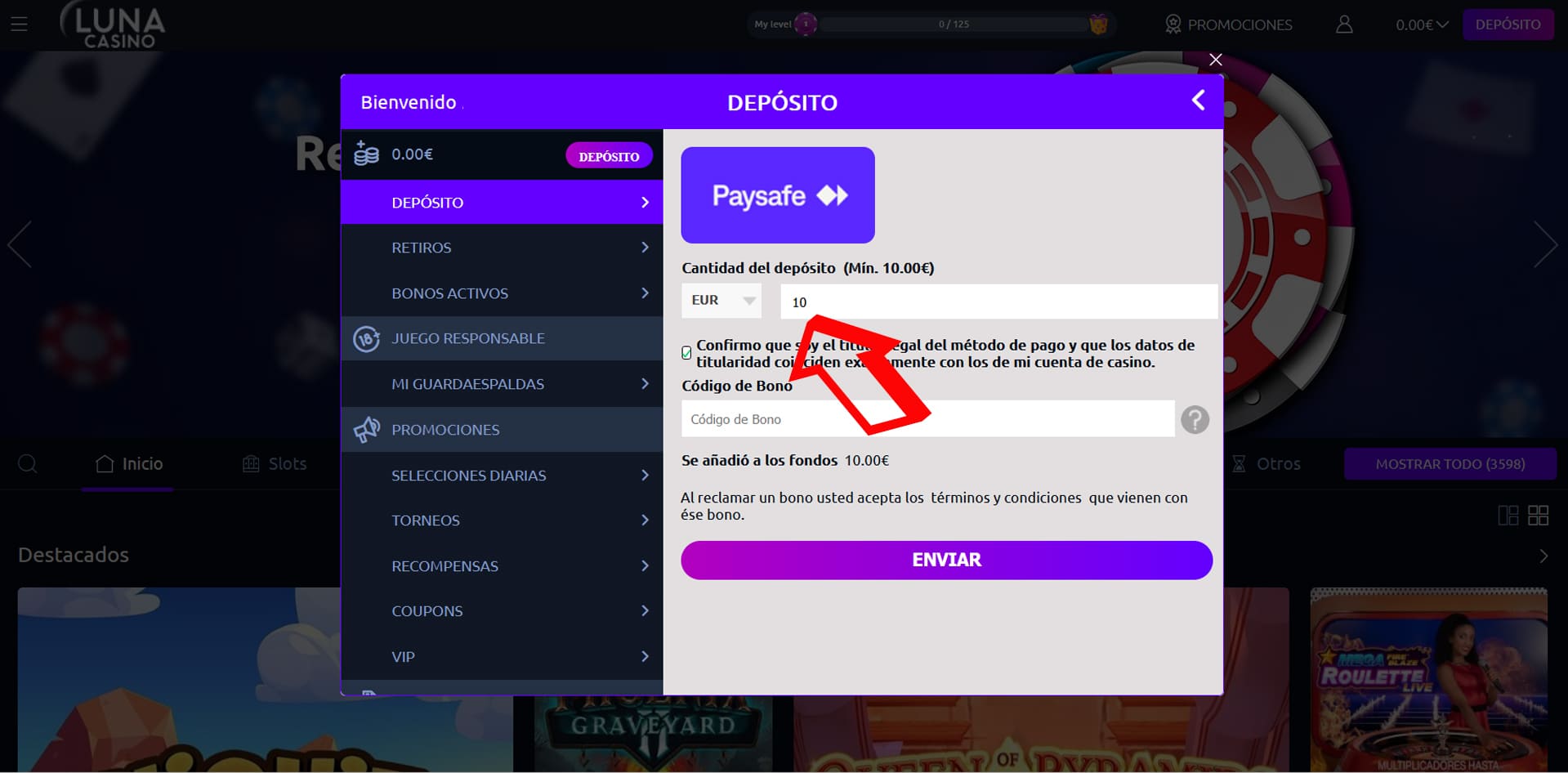Screen dimensions: 1568x773
Task: Click the search magnifier icon
Action: click(28, 464)
